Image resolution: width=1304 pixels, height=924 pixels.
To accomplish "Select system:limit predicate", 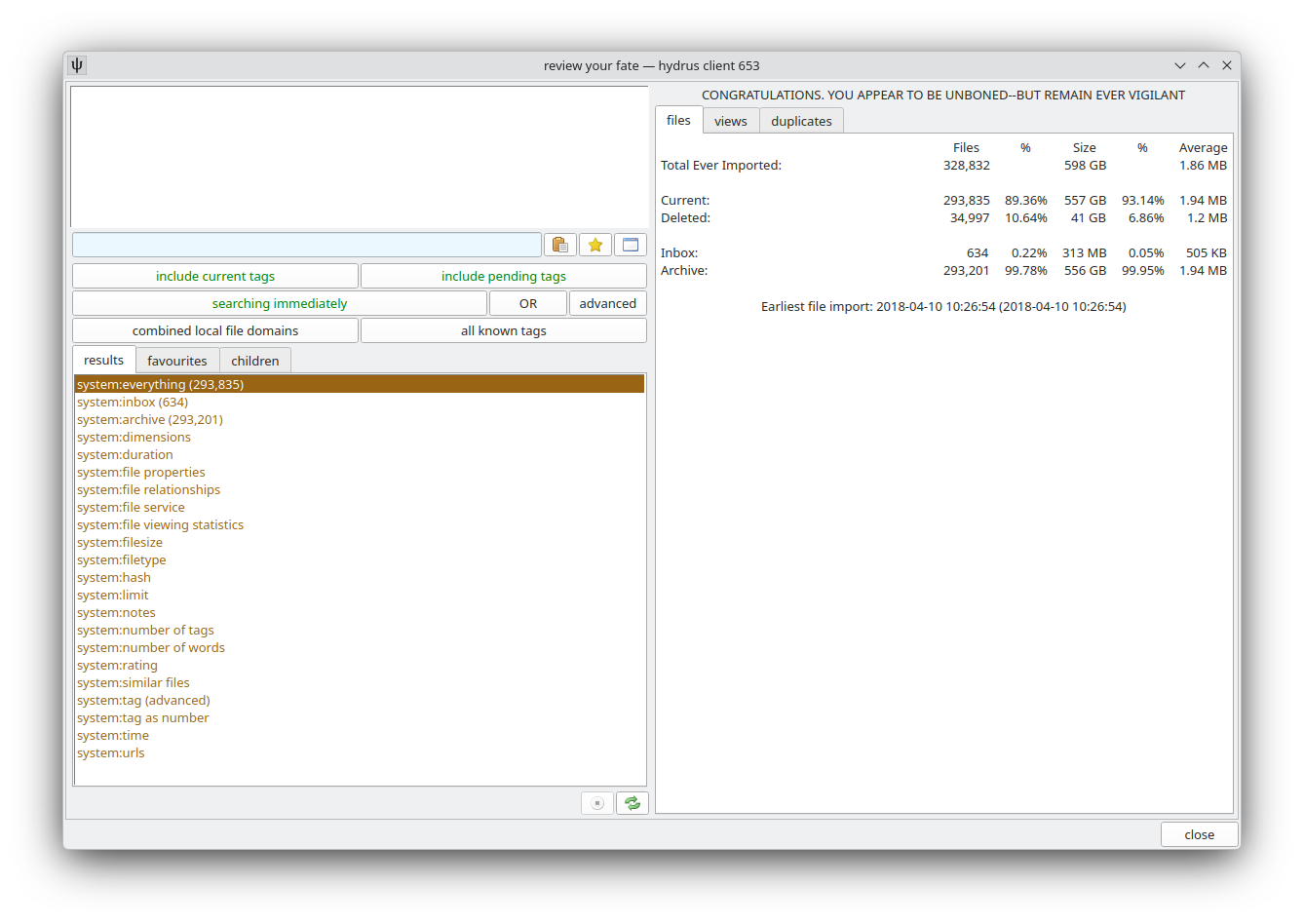I will (x=360, y=595).
